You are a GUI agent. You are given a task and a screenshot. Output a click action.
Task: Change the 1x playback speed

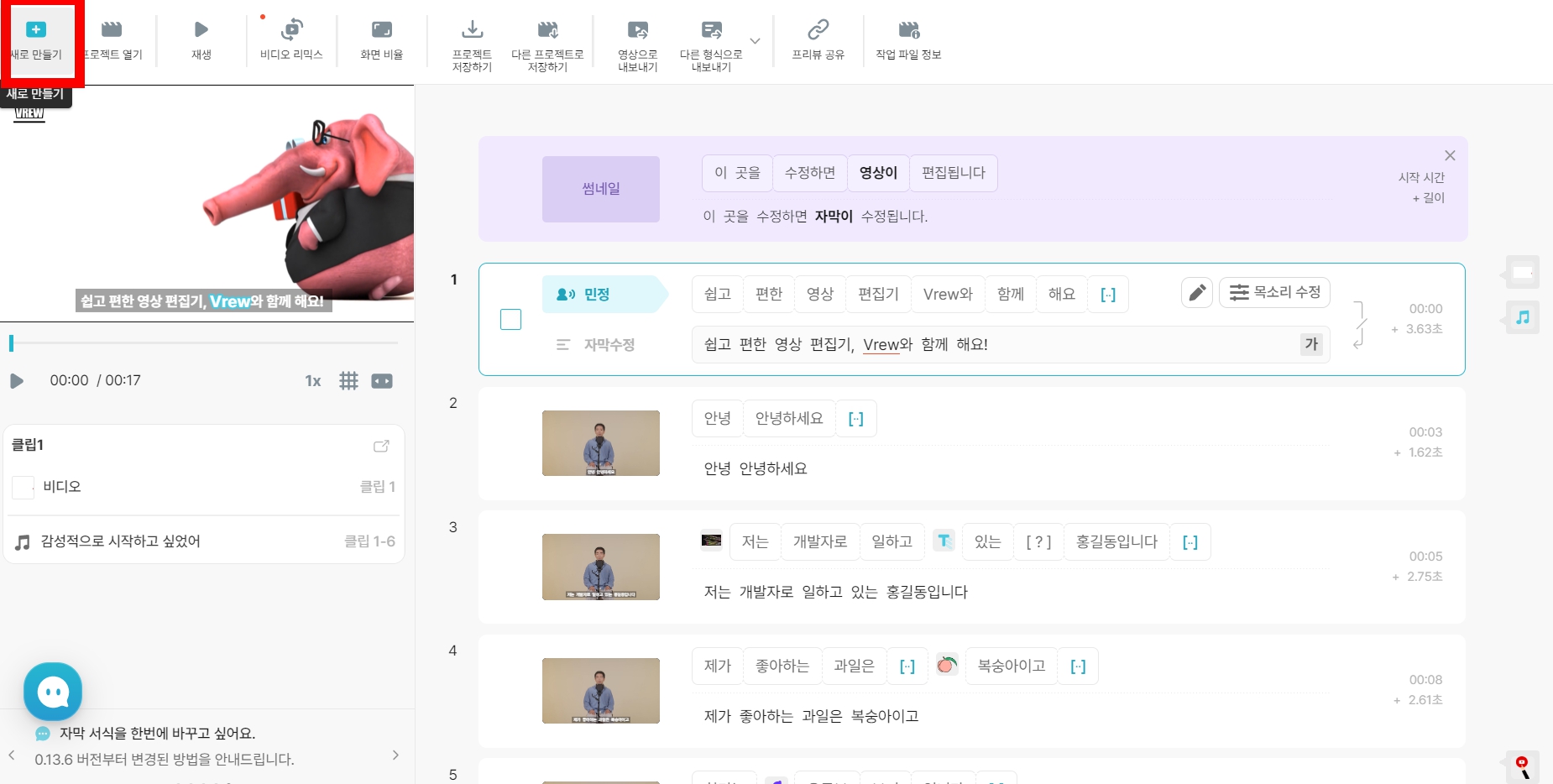(x=313, y=381)
